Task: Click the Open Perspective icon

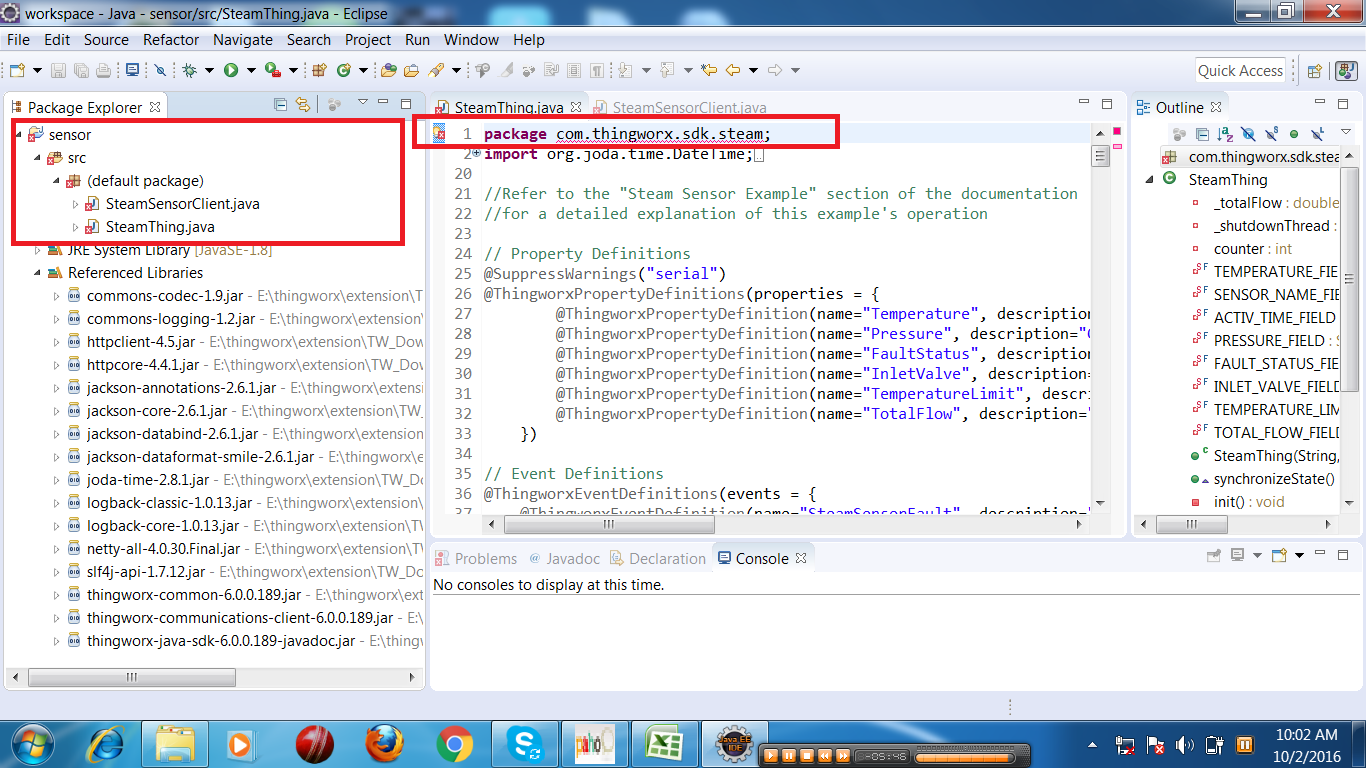Action: (x=1315, y=71)
